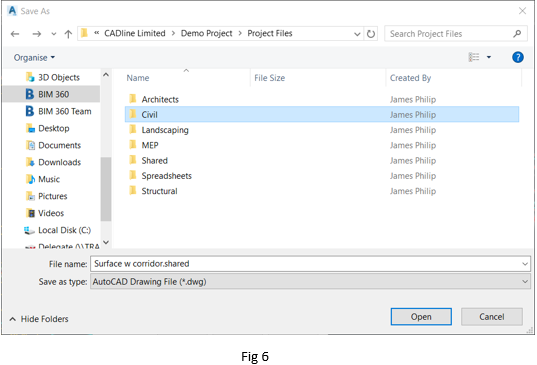The height and width of the screenshot is (365, 537).
Task: Select the Civil folder
Action: click(322, 114)
